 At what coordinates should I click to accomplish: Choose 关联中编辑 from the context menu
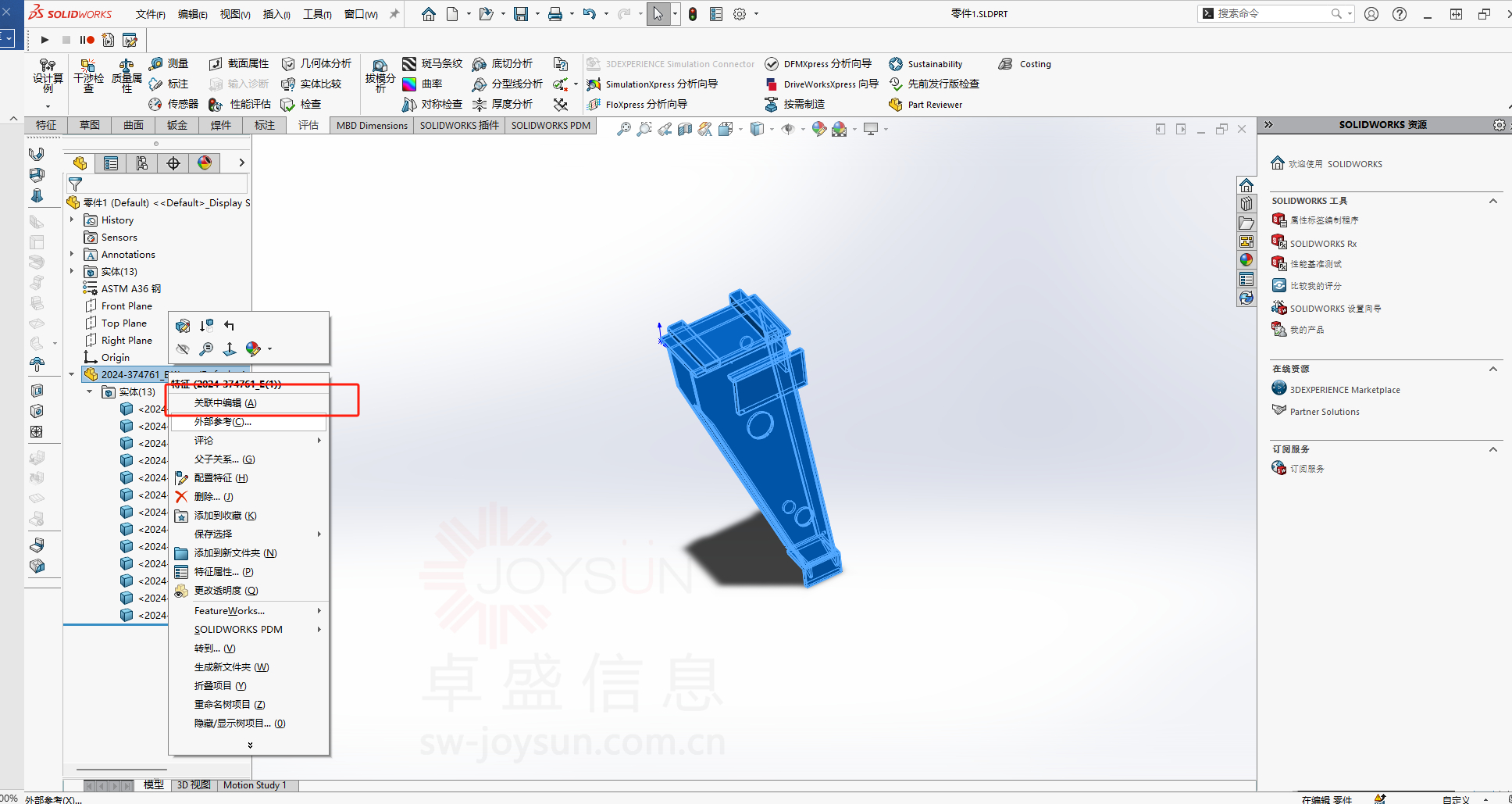click(x=226, y=403)
